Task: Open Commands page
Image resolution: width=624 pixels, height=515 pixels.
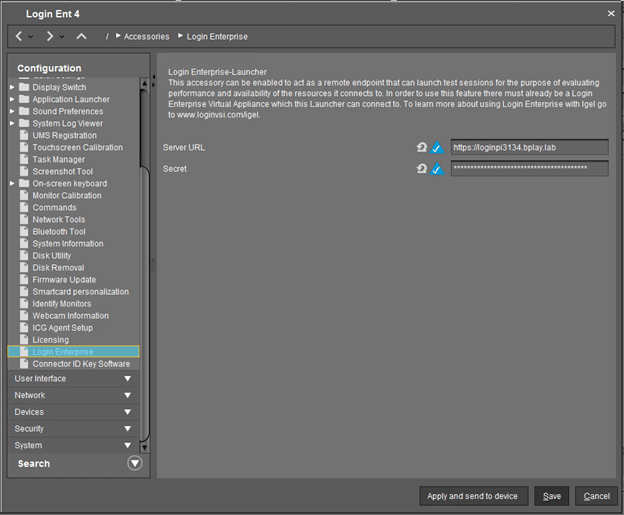Action: click(54, 207)
